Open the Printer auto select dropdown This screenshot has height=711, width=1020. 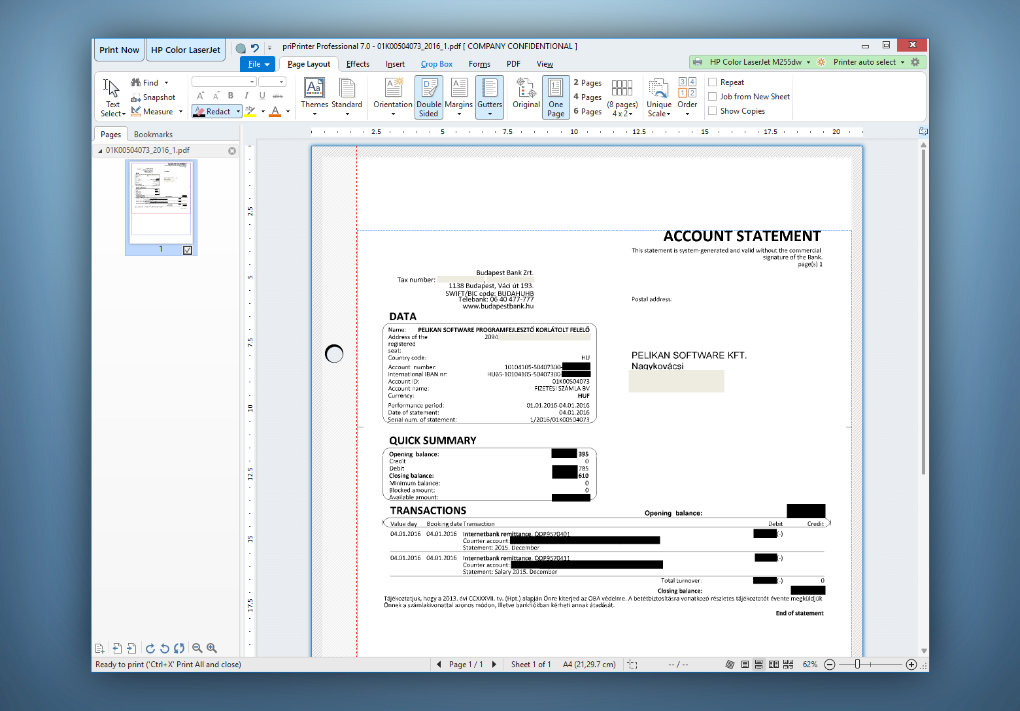tap(868, 62)
